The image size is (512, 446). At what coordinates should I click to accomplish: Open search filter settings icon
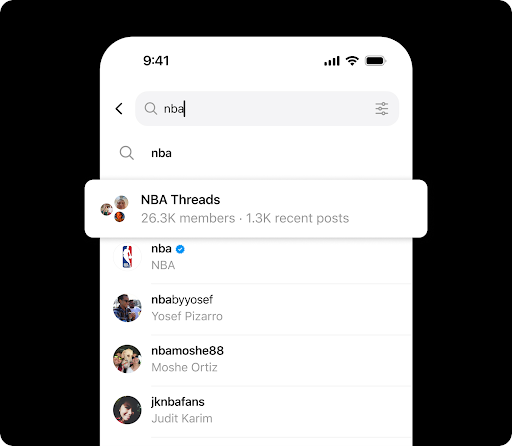click(382, 109)
